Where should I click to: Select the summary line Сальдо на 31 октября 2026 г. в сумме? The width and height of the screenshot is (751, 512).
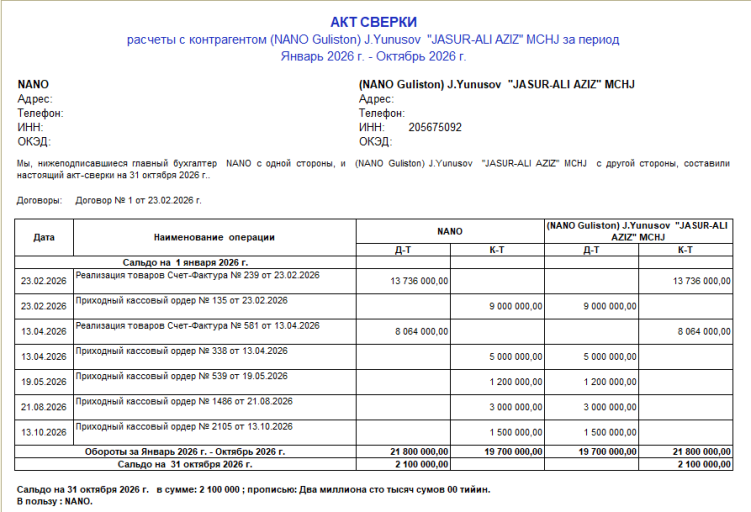pos(253,489)
